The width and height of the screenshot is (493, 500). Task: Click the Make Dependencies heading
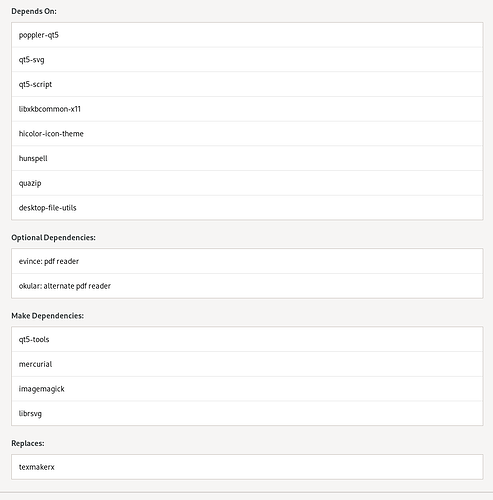point(48,316)
